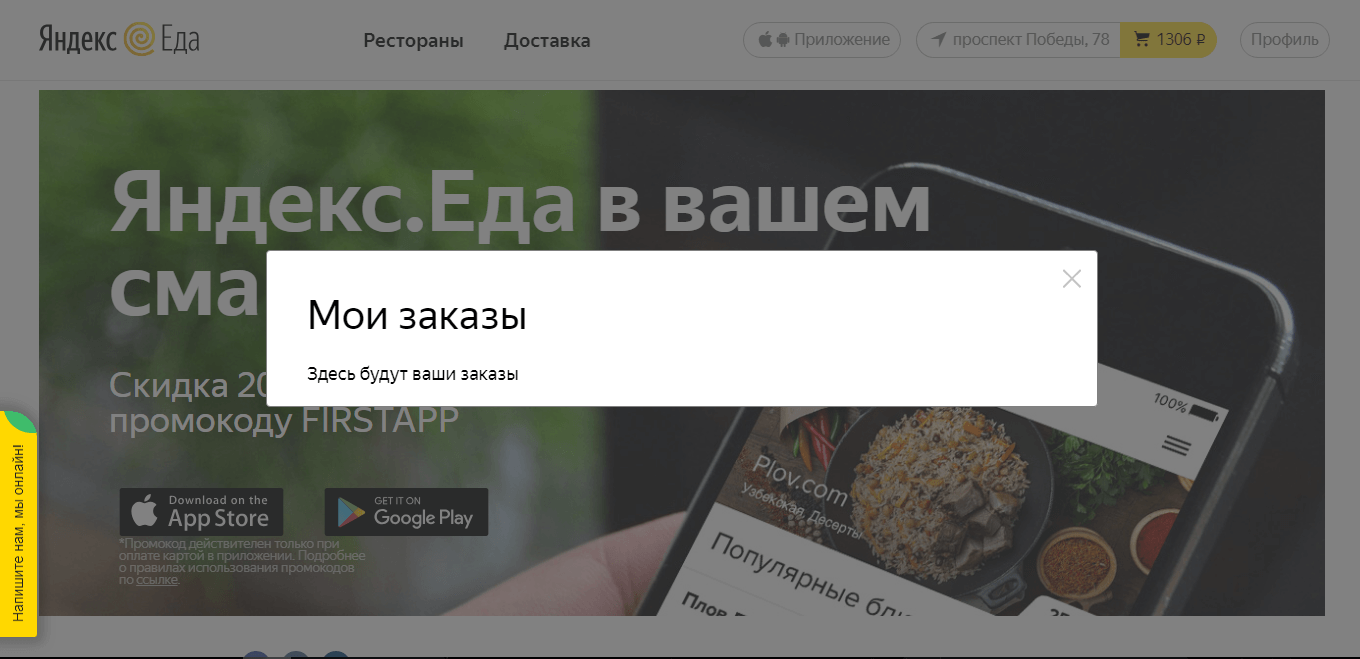The width and height of the screenshot is (1360, 659).
Task: Click the Yandex Eda swirl logo
Action: tap(138, 40)
